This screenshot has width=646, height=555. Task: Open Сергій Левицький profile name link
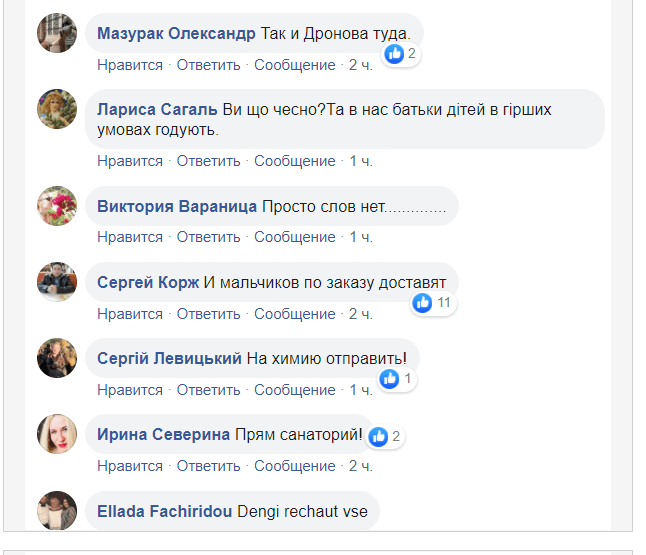click(170, 358)
